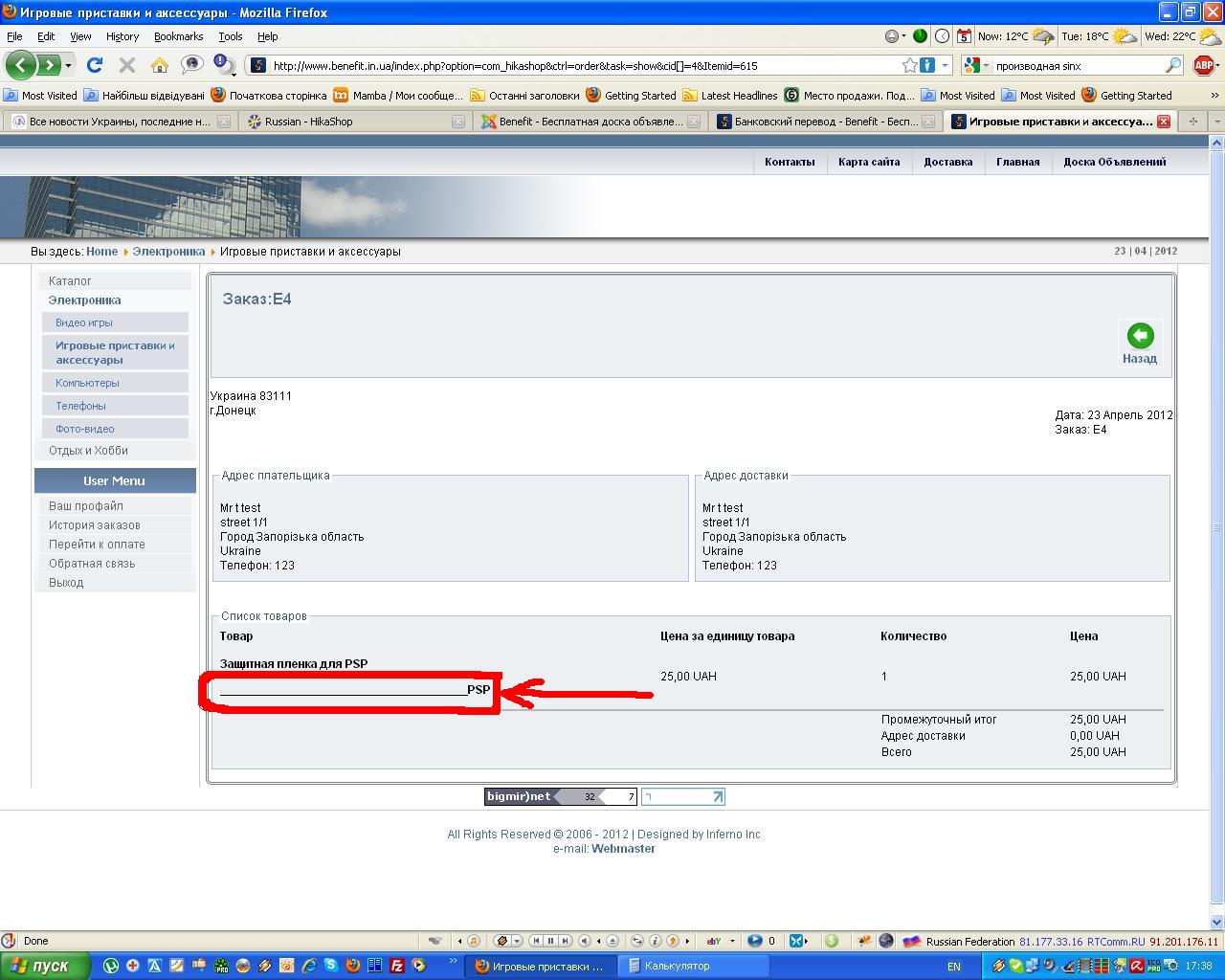Image resolution: width=1225 pixels, height=980 pixels.
Task: Click the green dollar icon in status bar
Action: 831,941
